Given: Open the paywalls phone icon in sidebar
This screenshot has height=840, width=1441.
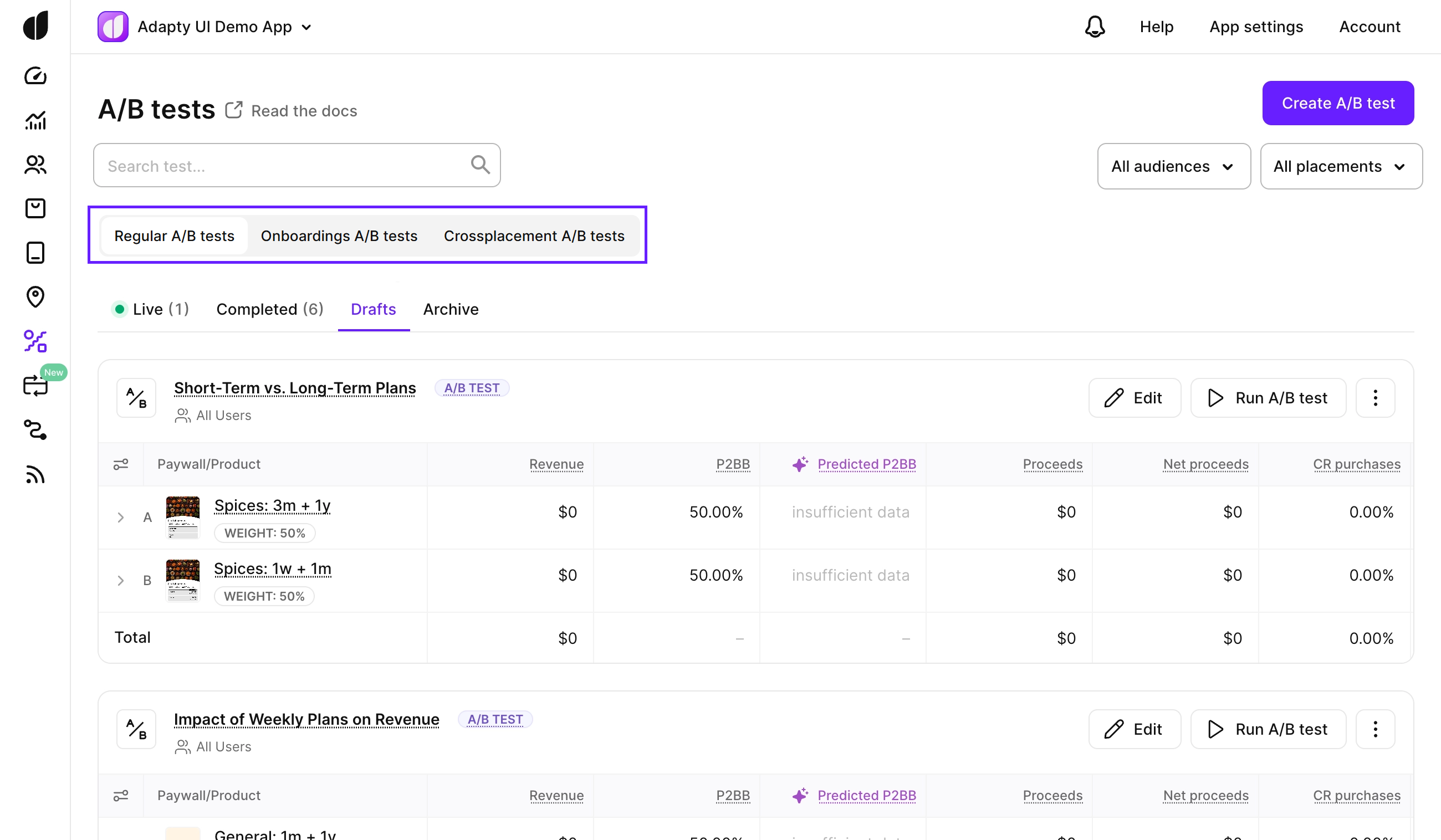Looking at the screenshot, I should (x=35, y=253).
